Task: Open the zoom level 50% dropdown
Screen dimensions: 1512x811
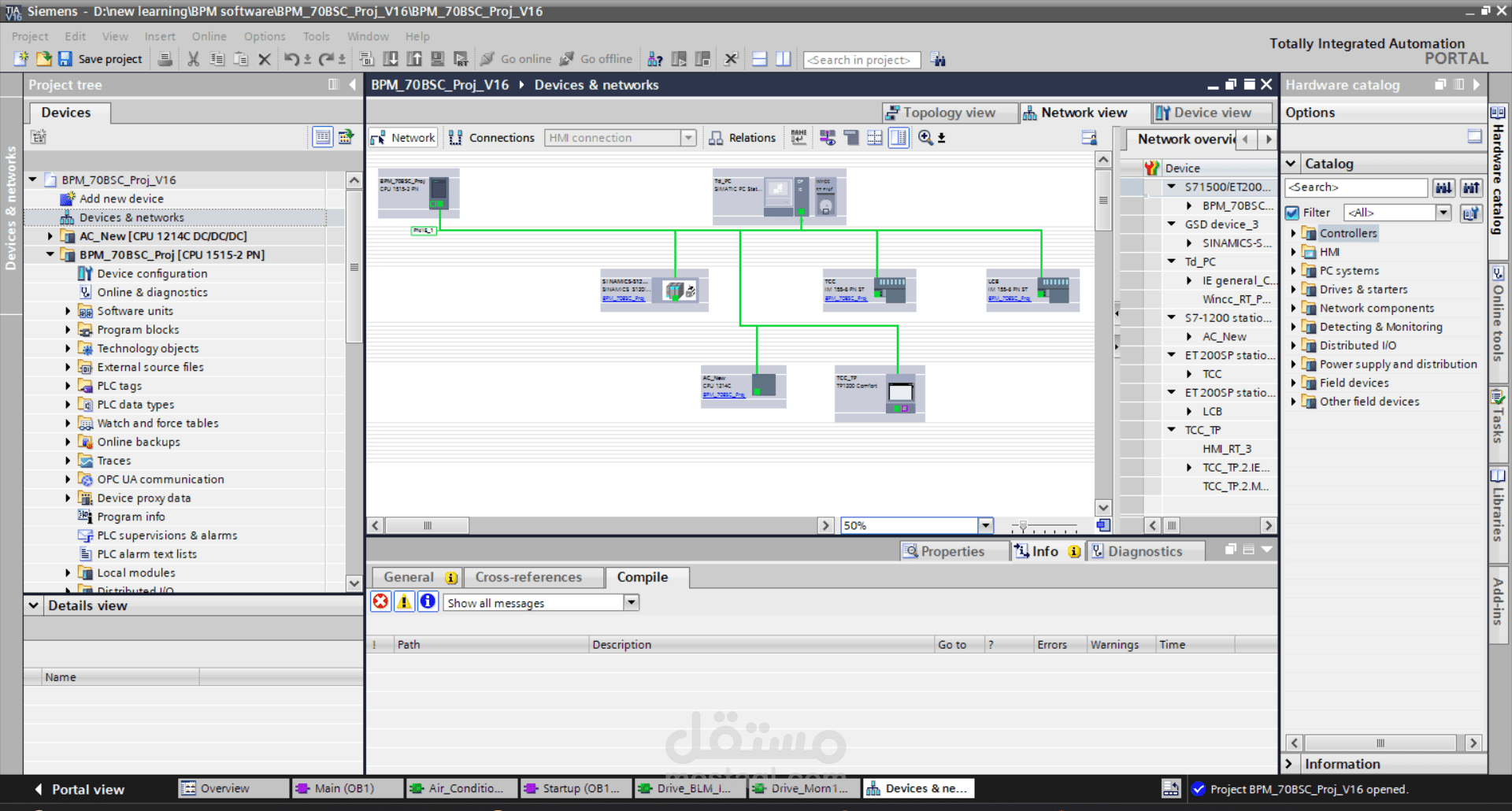Action: point(985,525)
